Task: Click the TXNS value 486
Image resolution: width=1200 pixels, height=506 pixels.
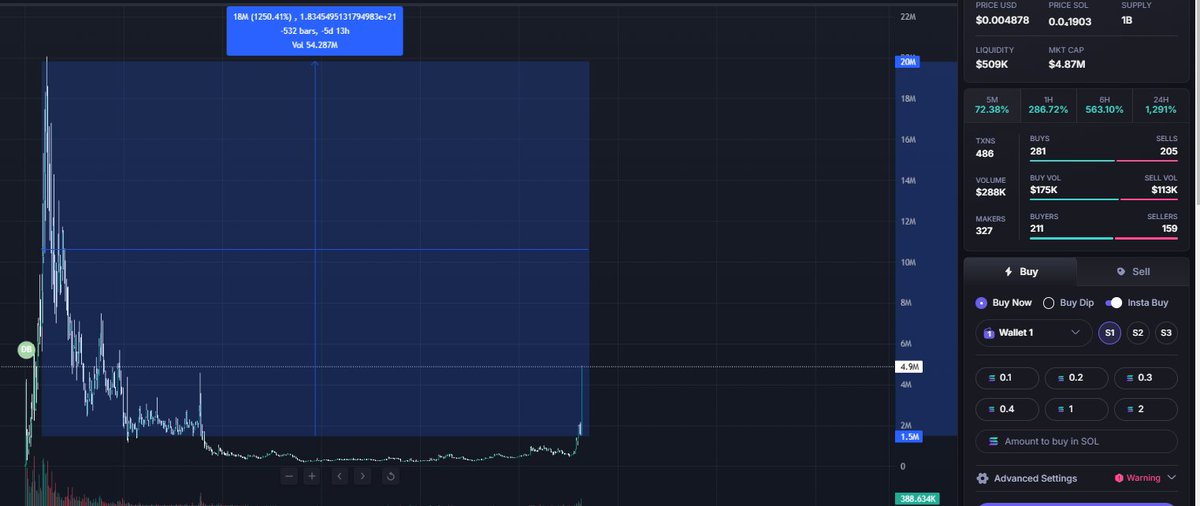Action: 985,153
